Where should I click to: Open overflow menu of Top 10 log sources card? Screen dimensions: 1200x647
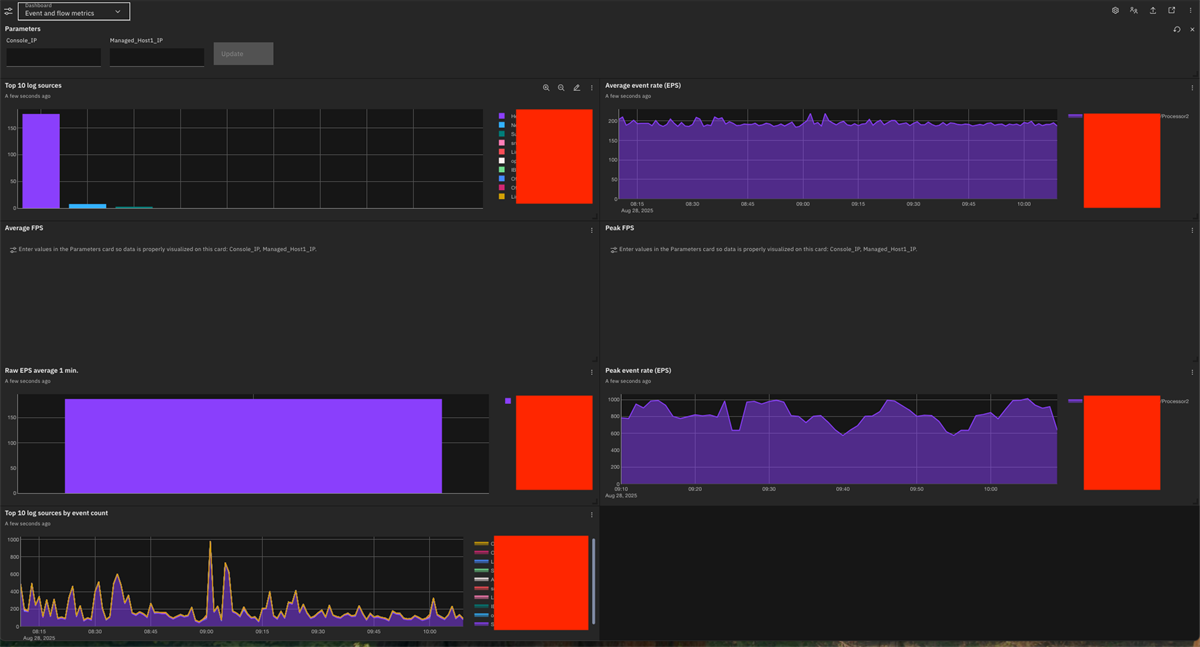[x=592, y=88]
